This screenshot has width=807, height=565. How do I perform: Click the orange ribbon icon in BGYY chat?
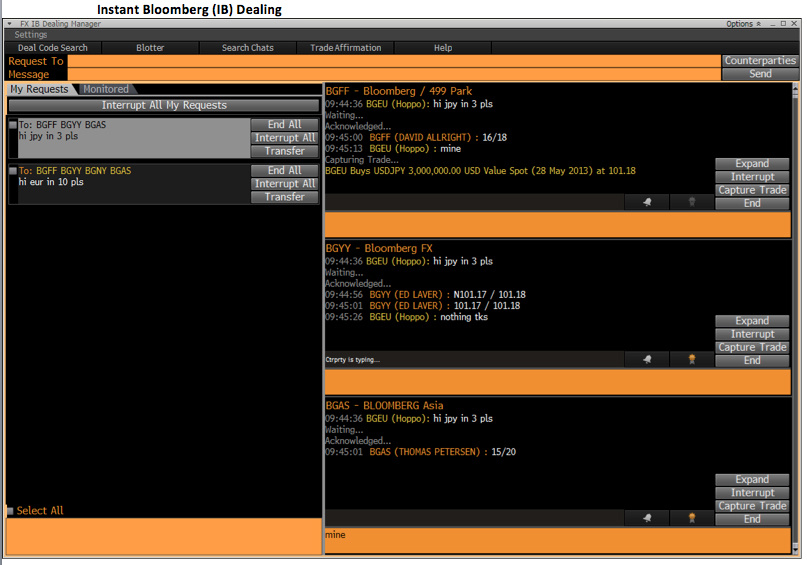pos(691,360)
